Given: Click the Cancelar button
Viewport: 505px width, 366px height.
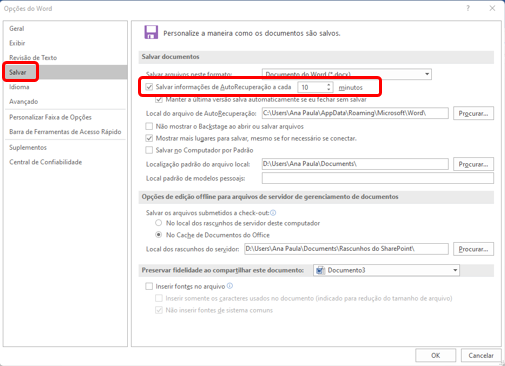Looking at the screenshot, I should pos(481,355).
